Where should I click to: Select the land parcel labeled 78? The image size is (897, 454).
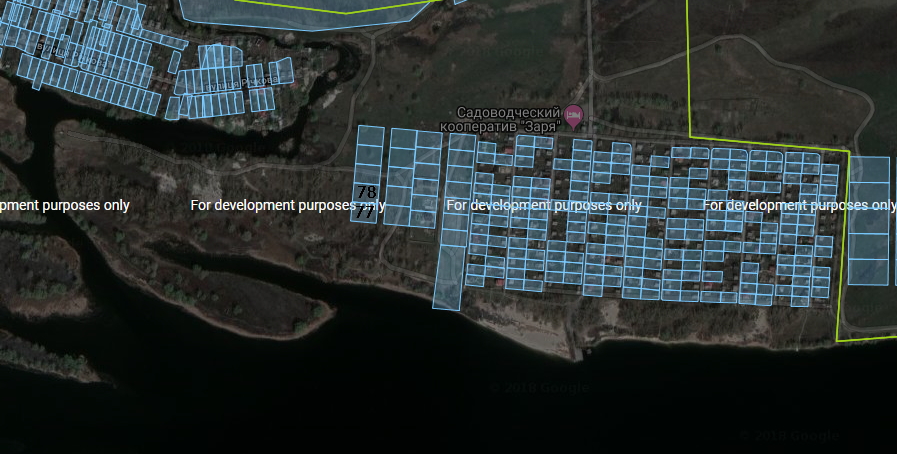click(366, 192)
